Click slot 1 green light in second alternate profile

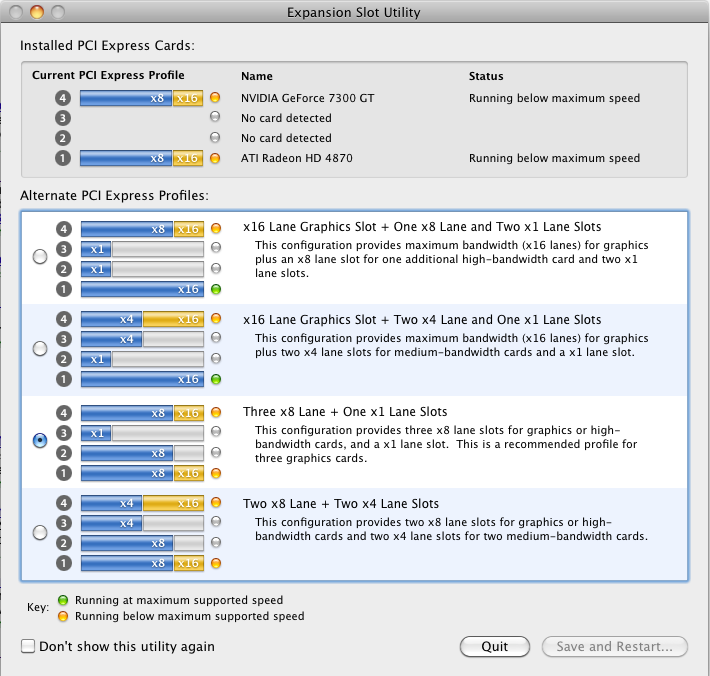click(216, 379)
